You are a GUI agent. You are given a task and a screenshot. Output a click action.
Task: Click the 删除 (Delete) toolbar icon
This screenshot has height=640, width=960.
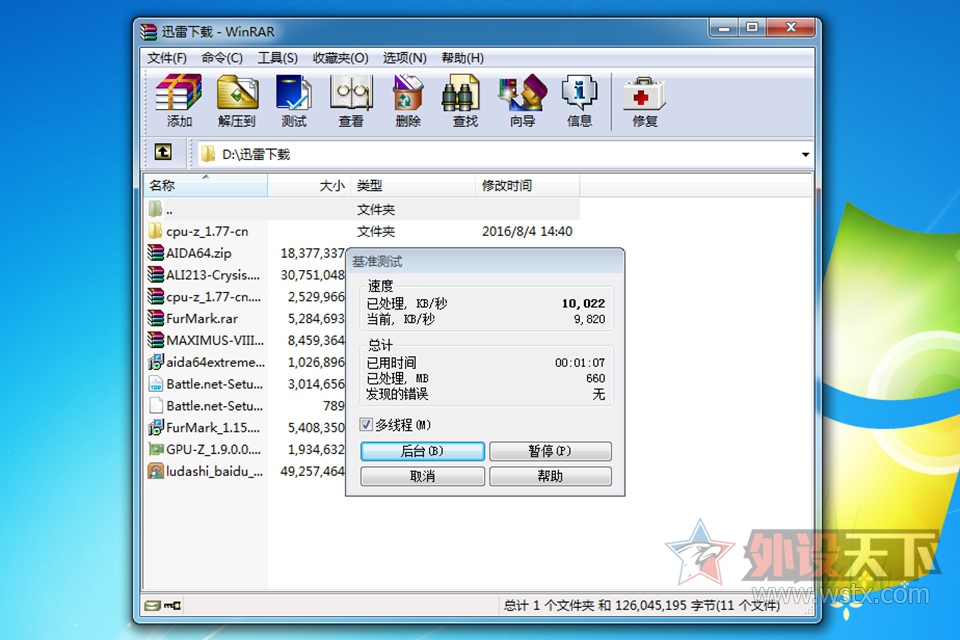408,100
